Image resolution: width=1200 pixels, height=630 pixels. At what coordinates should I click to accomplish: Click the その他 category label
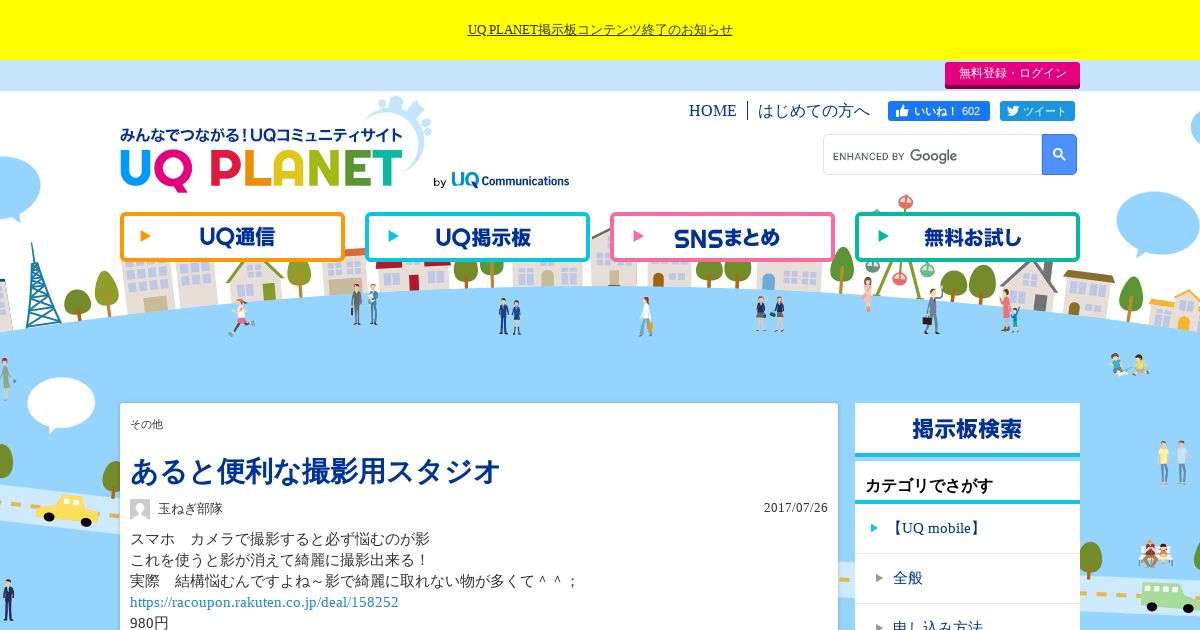(146, 424)
